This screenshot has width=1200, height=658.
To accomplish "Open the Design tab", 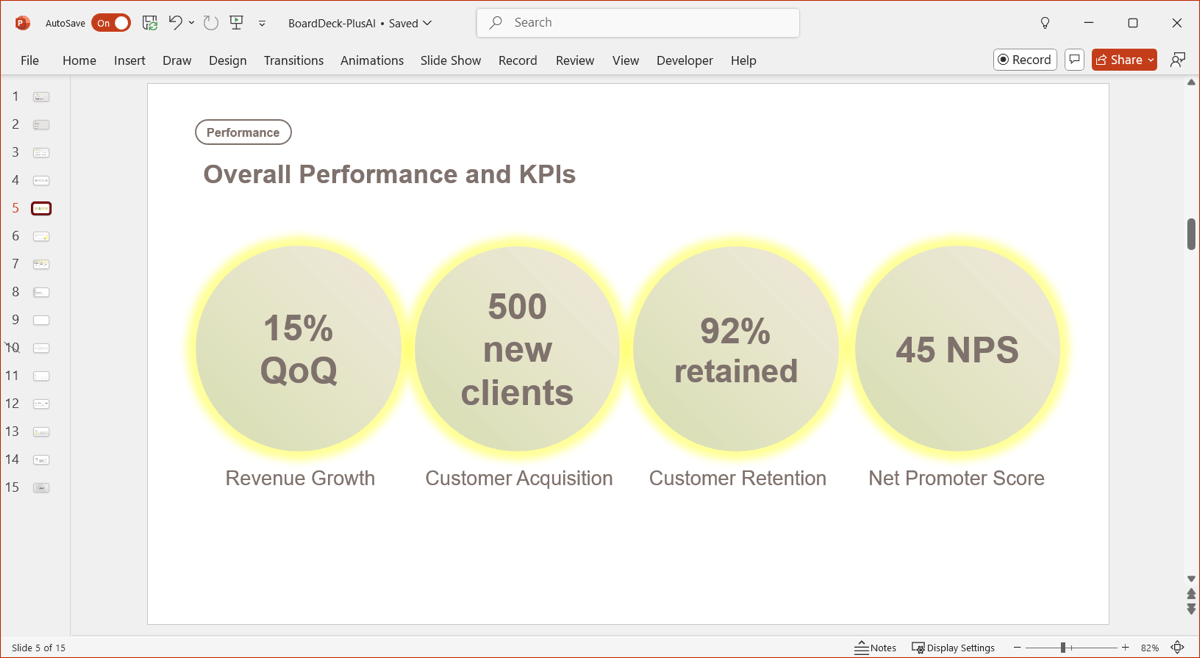I will 228,60.
